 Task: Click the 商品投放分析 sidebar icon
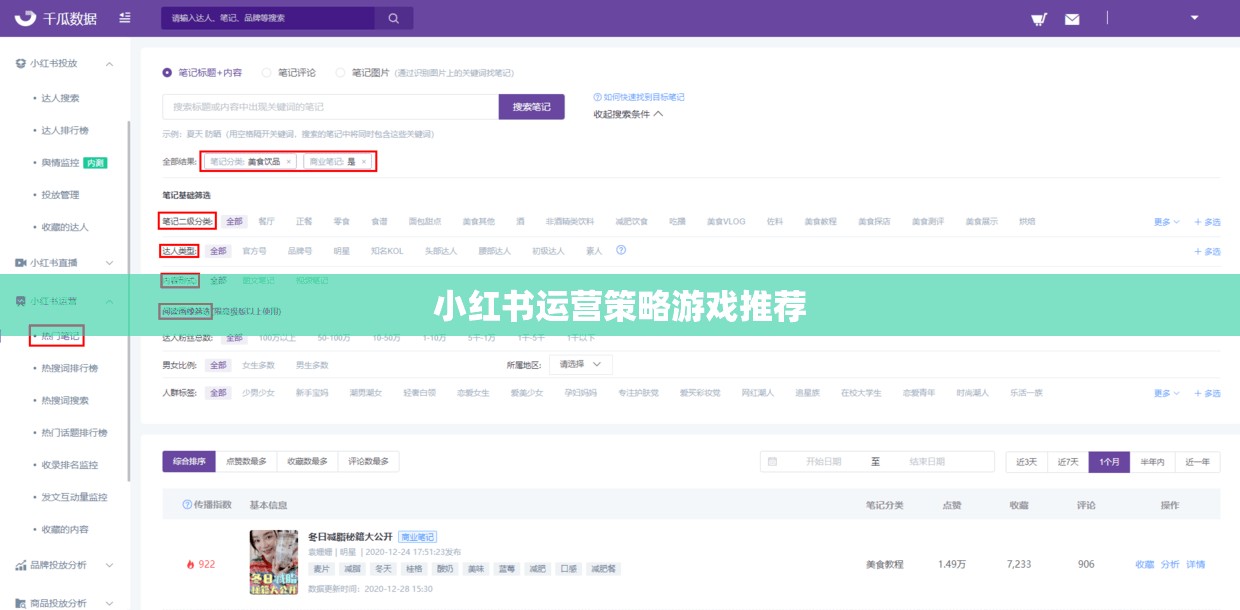coord(20,603)
